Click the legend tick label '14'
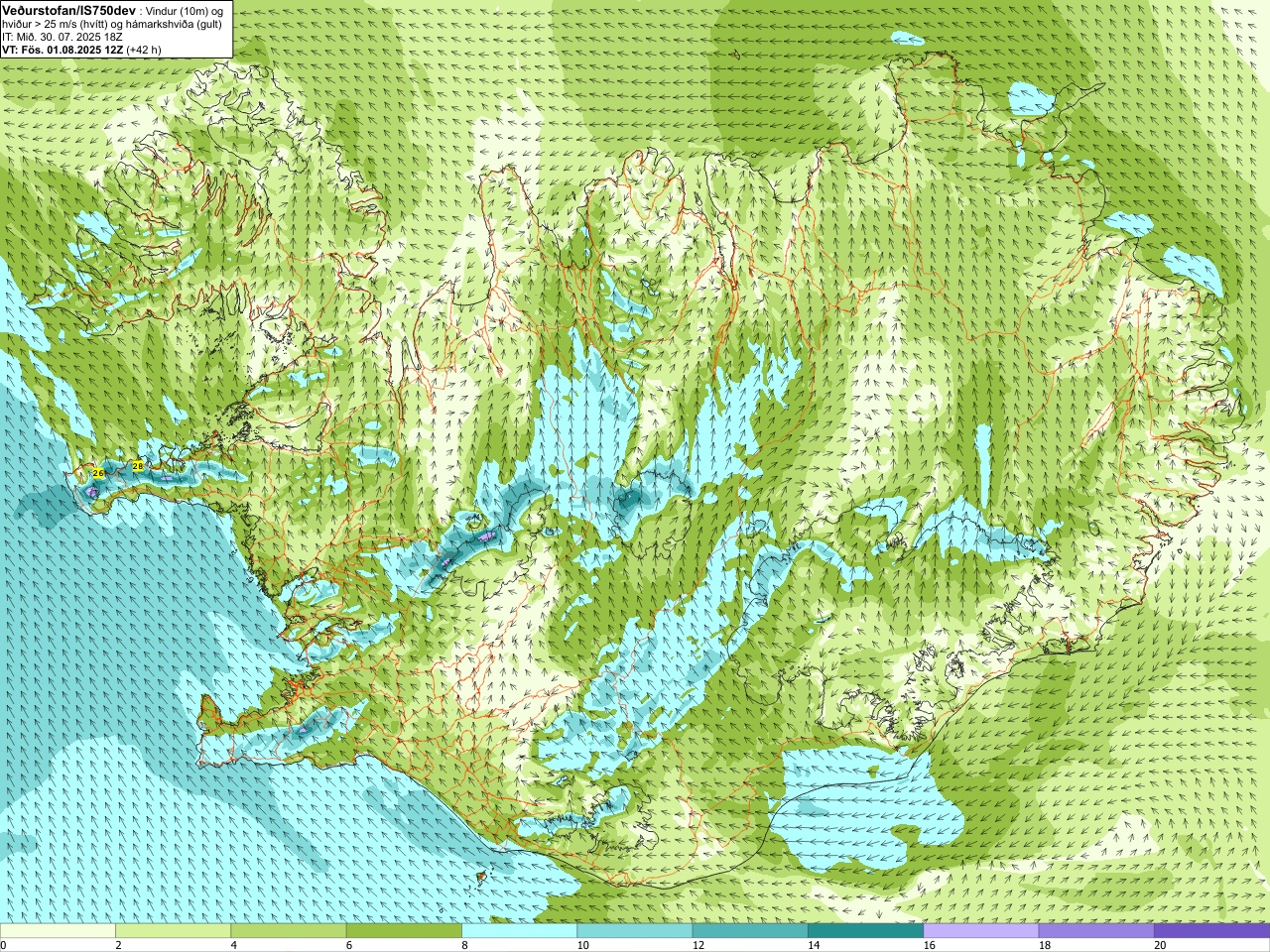Image resolution: width=1270 pixels, height=952 pixels. coord(814,945)
